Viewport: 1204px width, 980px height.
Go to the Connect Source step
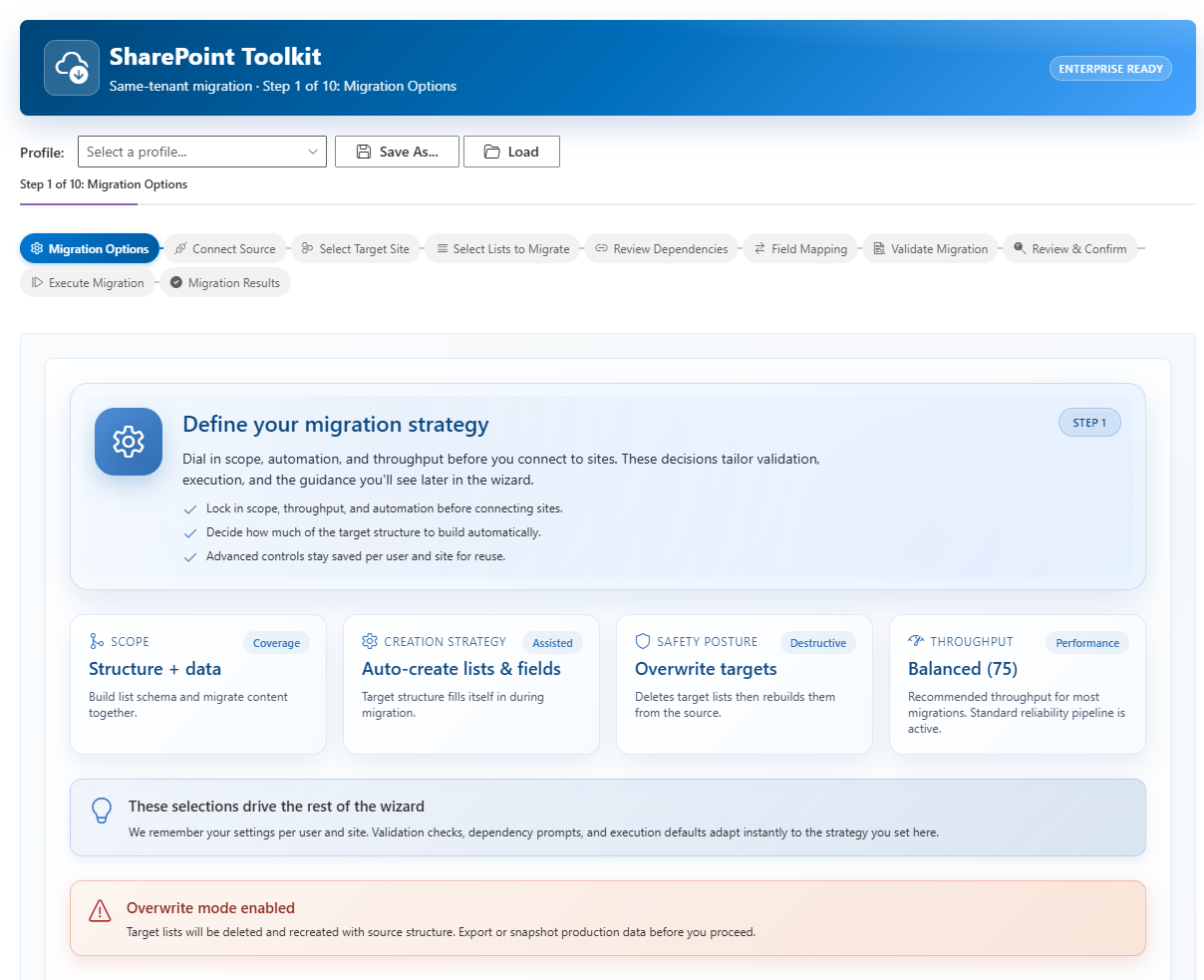tap(224, 249)
